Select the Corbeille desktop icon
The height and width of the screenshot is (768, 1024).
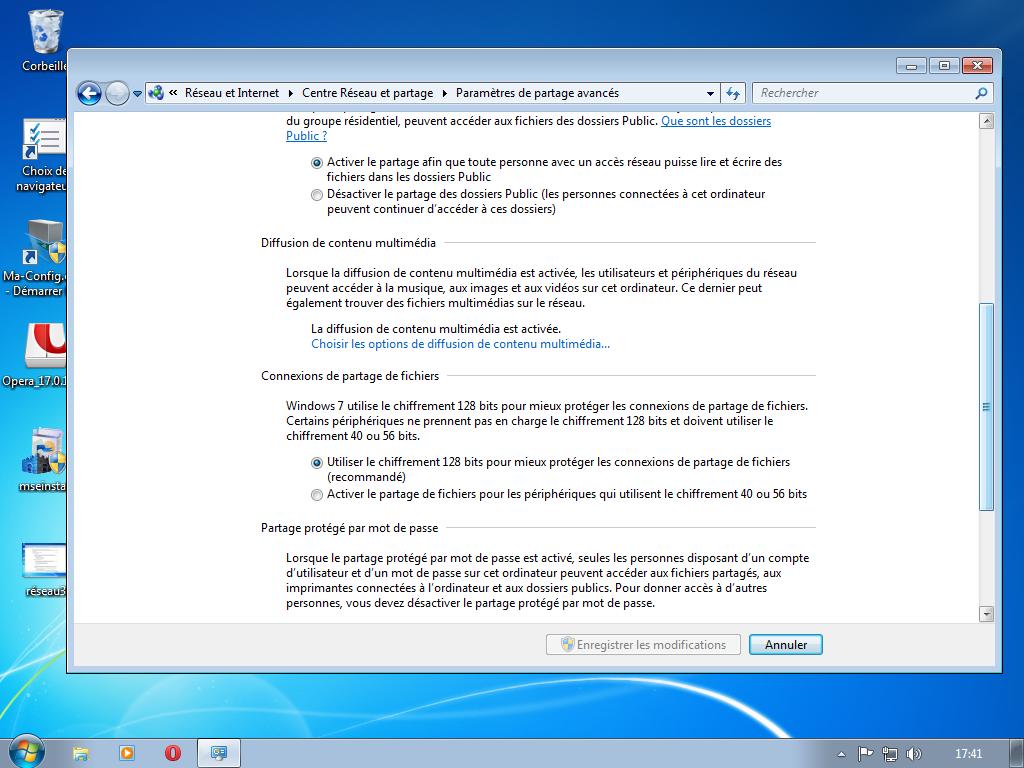coord(44,40)
